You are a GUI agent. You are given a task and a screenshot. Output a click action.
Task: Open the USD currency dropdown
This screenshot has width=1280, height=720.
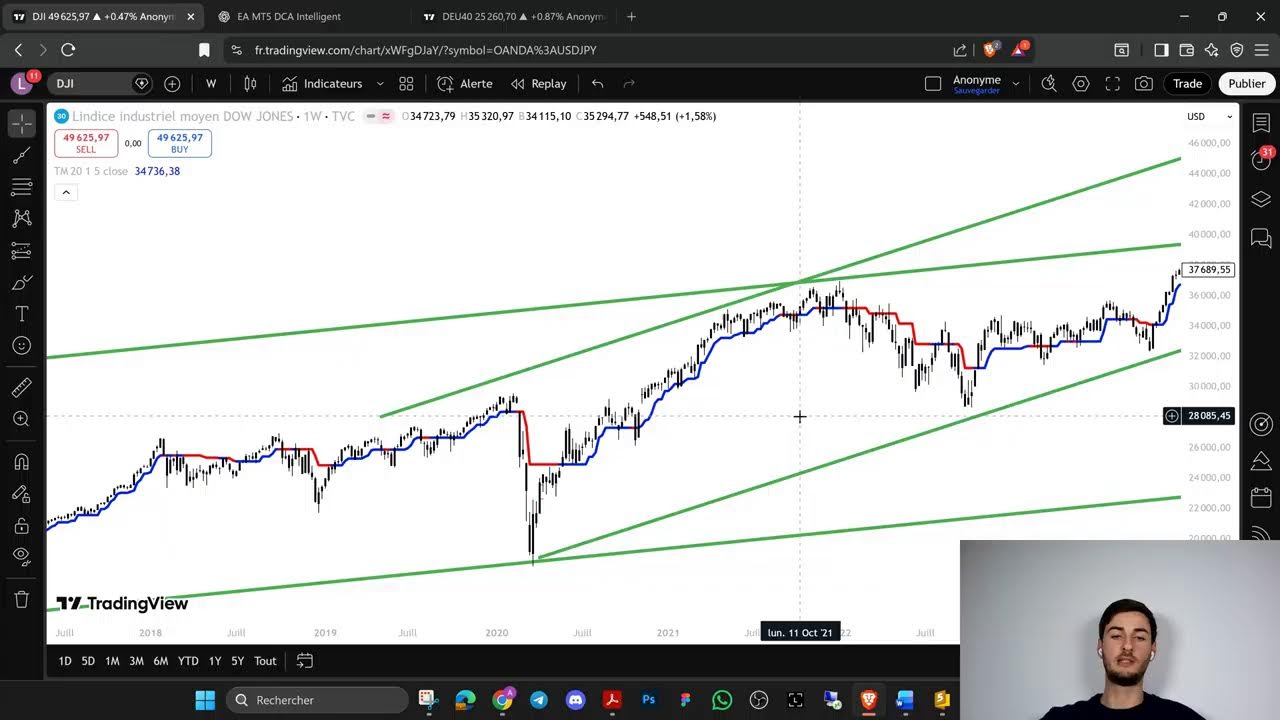click(1209, 117)
